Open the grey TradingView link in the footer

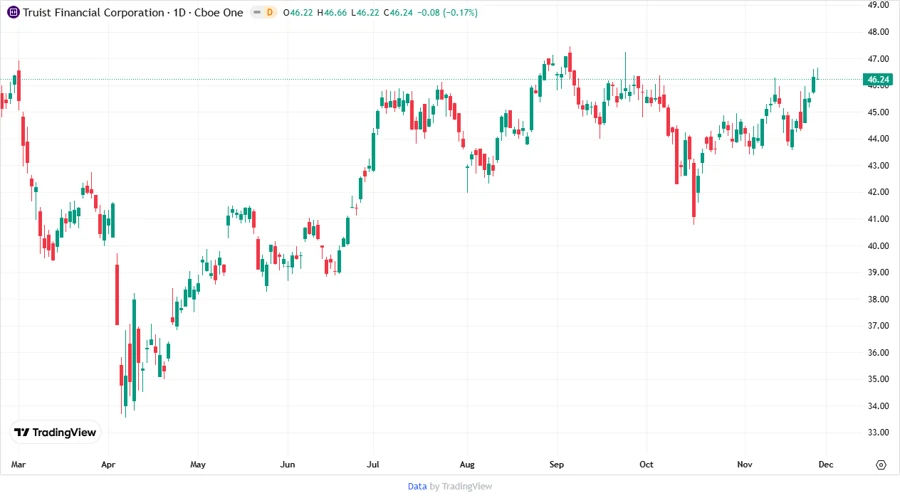point(467,487)
